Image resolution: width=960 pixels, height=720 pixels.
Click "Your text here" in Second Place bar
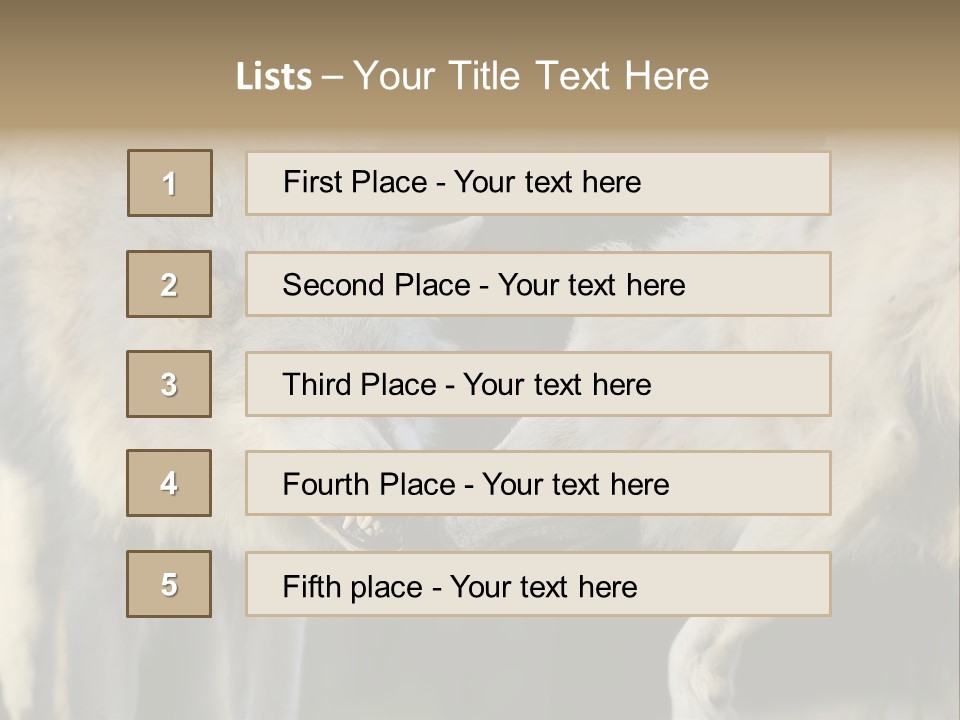591,285
